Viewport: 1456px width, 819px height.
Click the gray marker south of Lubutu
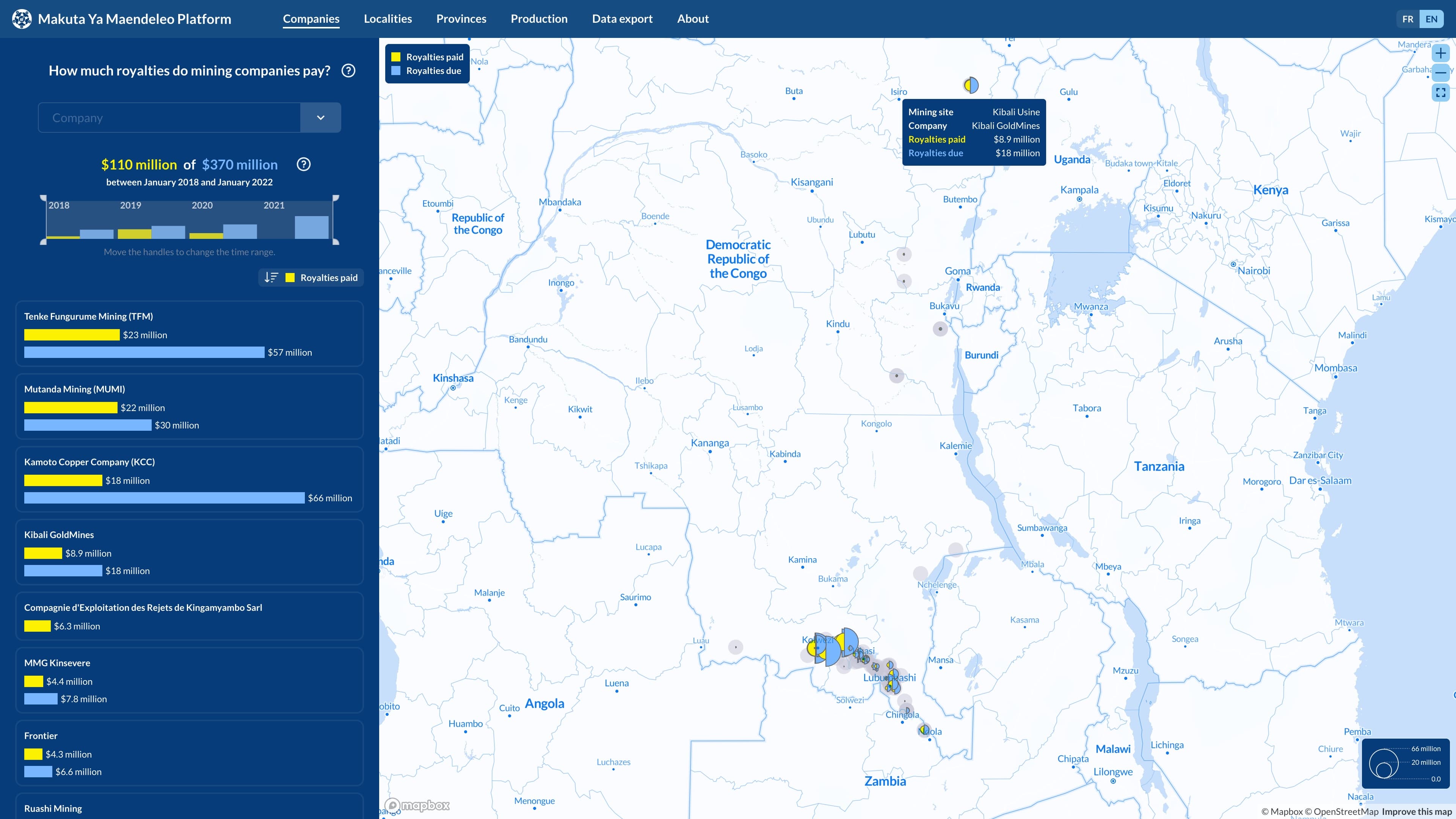point(904,254)
